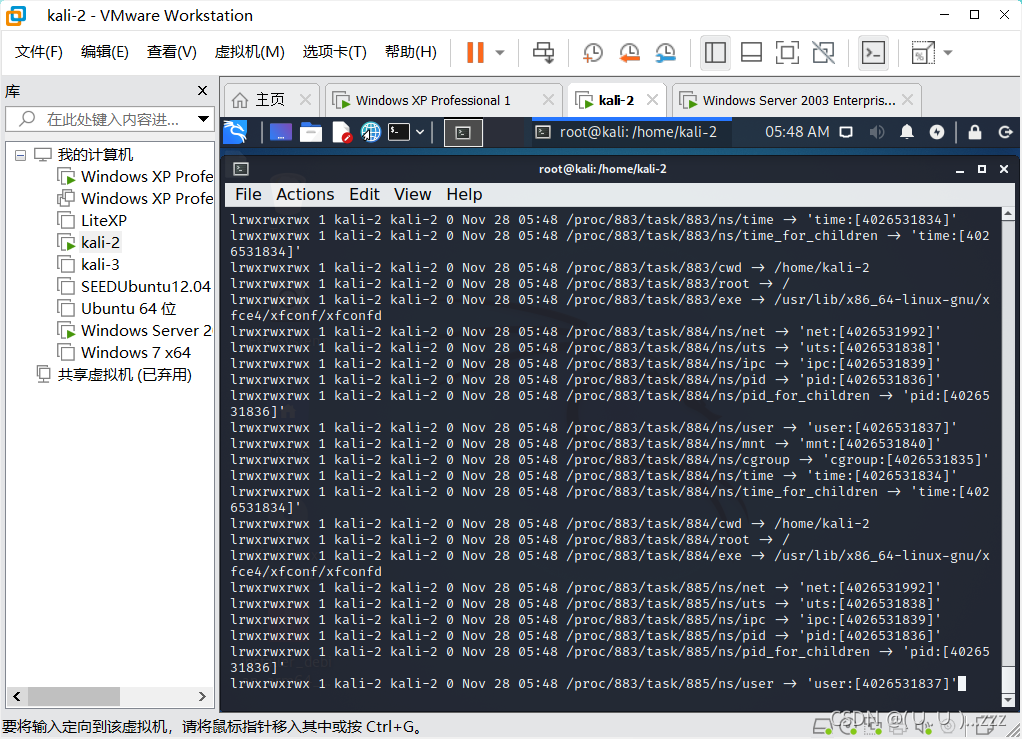Open the 虚拟机(M) menu
1022x739 pixels.
point(250,51)
